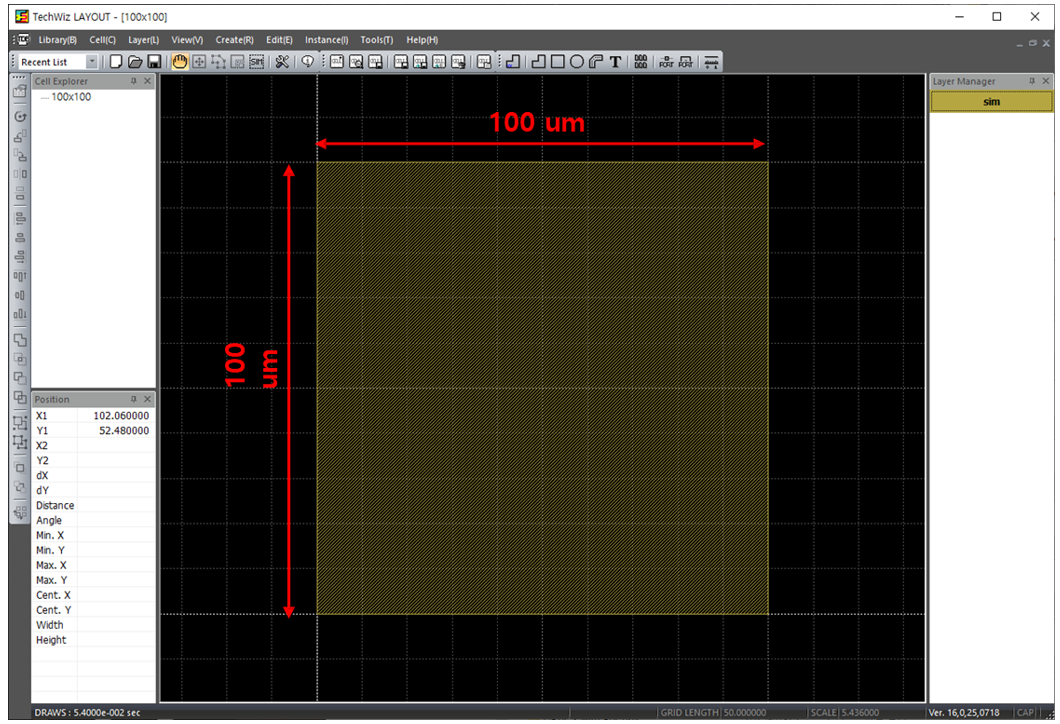Select the Circle drawing tool
Screen dimensions: 1060x724
(x=577, y=62)
